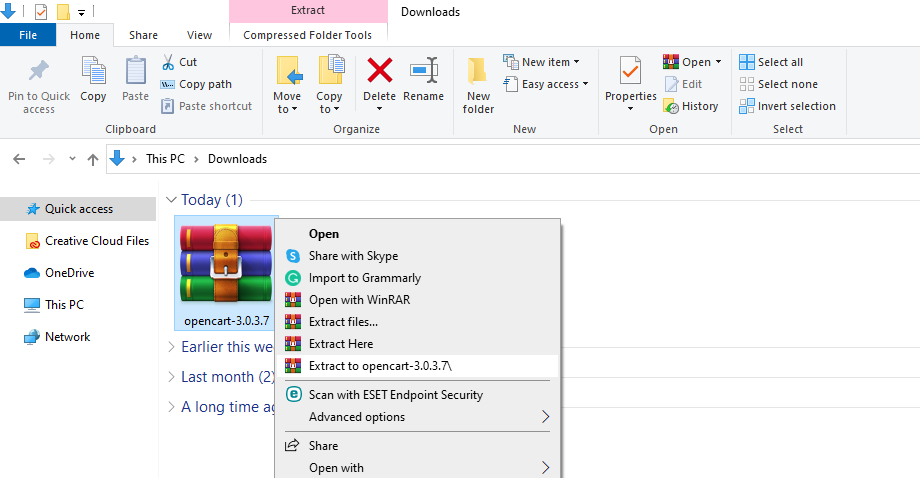Screen dimensions: 920x478
Task: Choose Open with WinRAR
Action: [417, 300]
